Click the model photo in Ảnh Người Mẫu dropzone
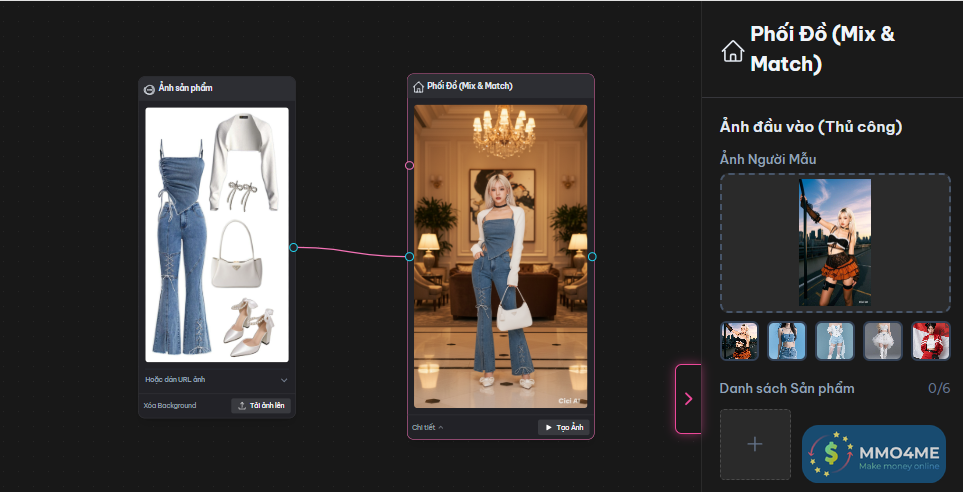963x492 pixels. point(835,242)
